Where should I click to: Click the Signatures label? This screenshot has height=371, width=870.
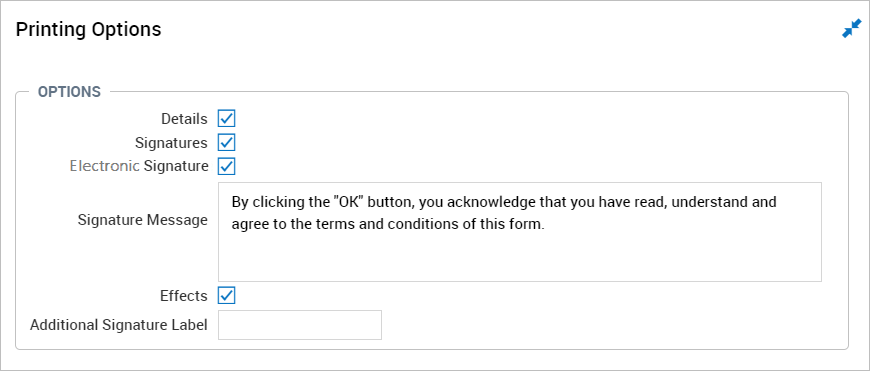(171, 143)
